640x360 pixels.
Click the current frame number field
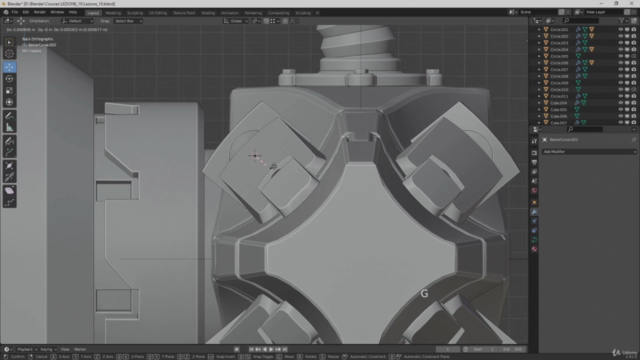coord(448,349)
